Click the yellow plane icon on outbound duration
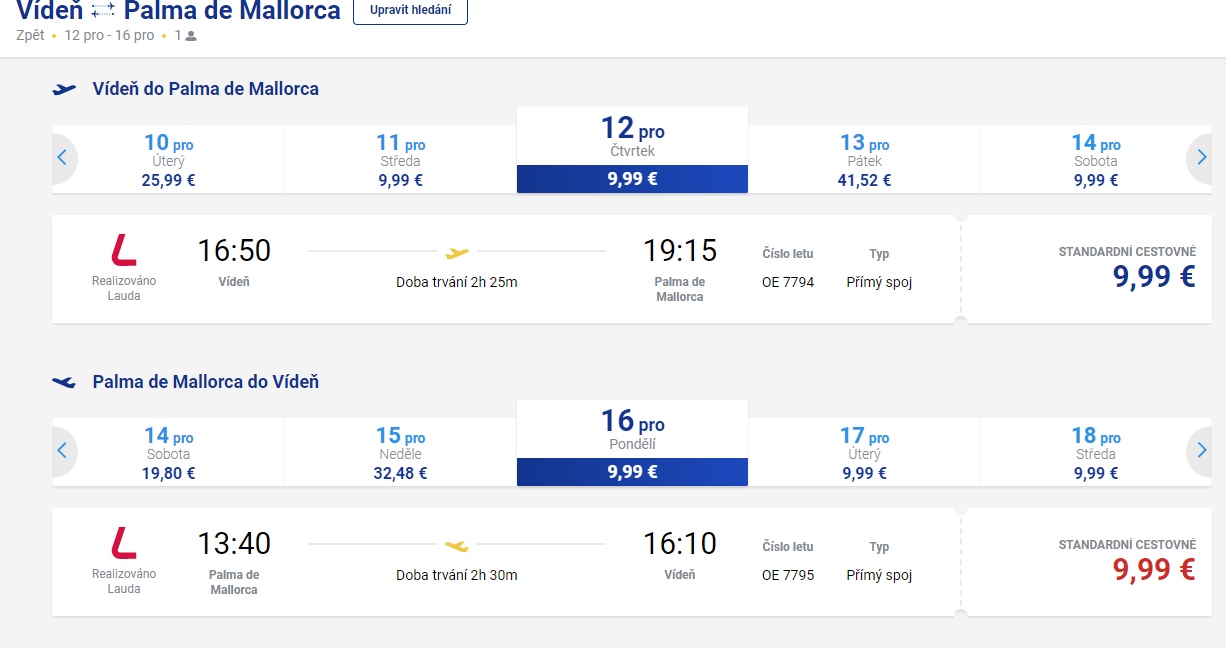 [x=457, y=252]
